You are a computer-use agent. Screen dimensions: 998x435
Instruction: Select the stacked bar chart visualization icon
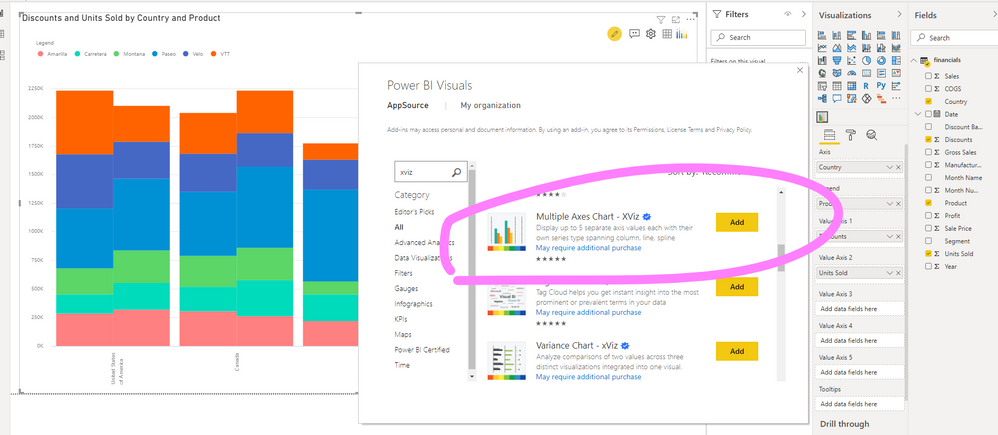click(822, 35)
